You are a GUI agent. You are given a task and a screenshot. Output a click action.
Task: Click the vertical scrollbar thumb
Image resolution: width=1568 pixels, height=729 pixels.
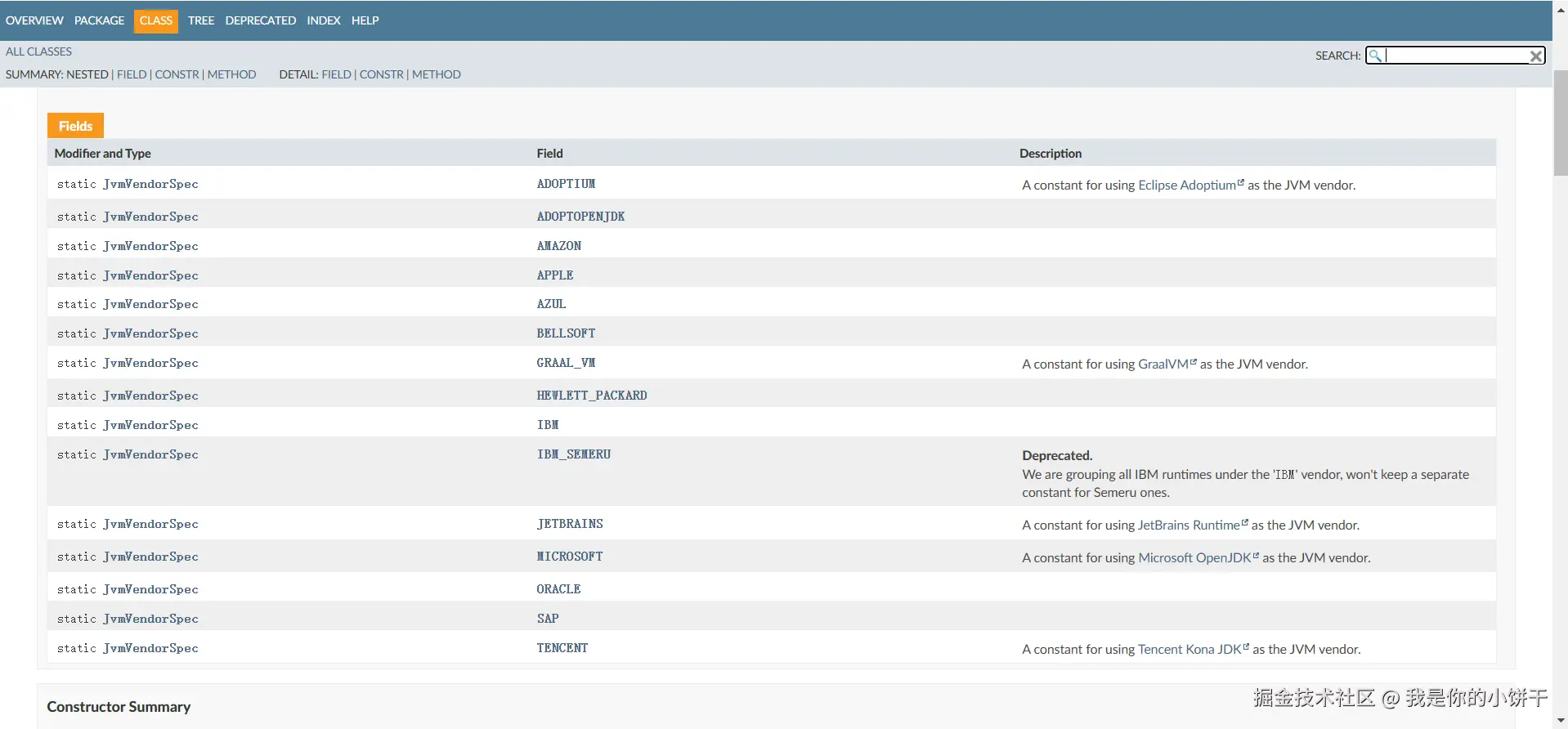(x=1561, y=123)
